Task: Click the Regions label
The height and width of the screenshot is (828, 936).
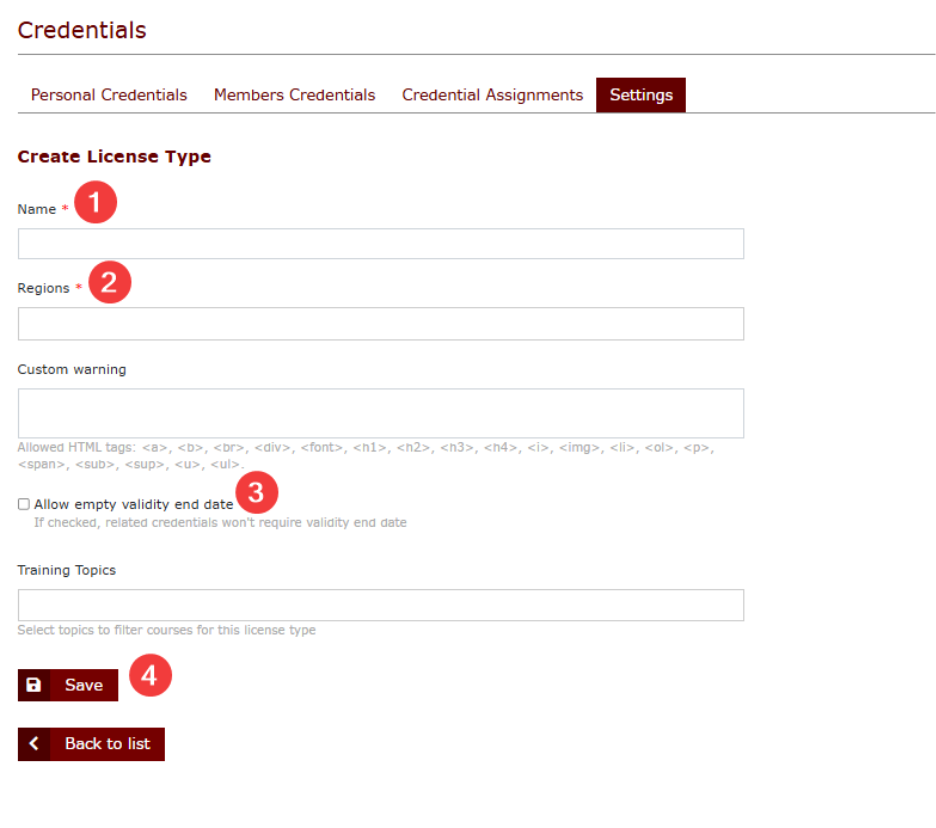Action: 44,288
